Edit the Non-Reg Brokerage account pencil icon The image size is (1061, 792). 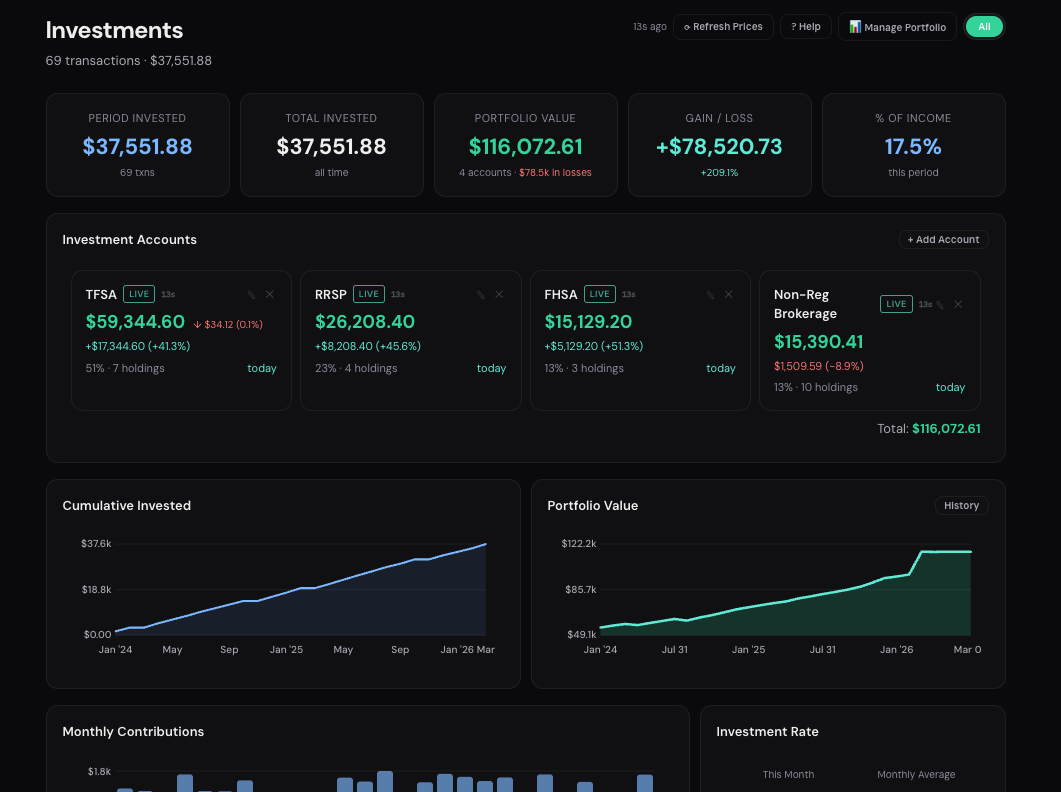pos(940,305)
